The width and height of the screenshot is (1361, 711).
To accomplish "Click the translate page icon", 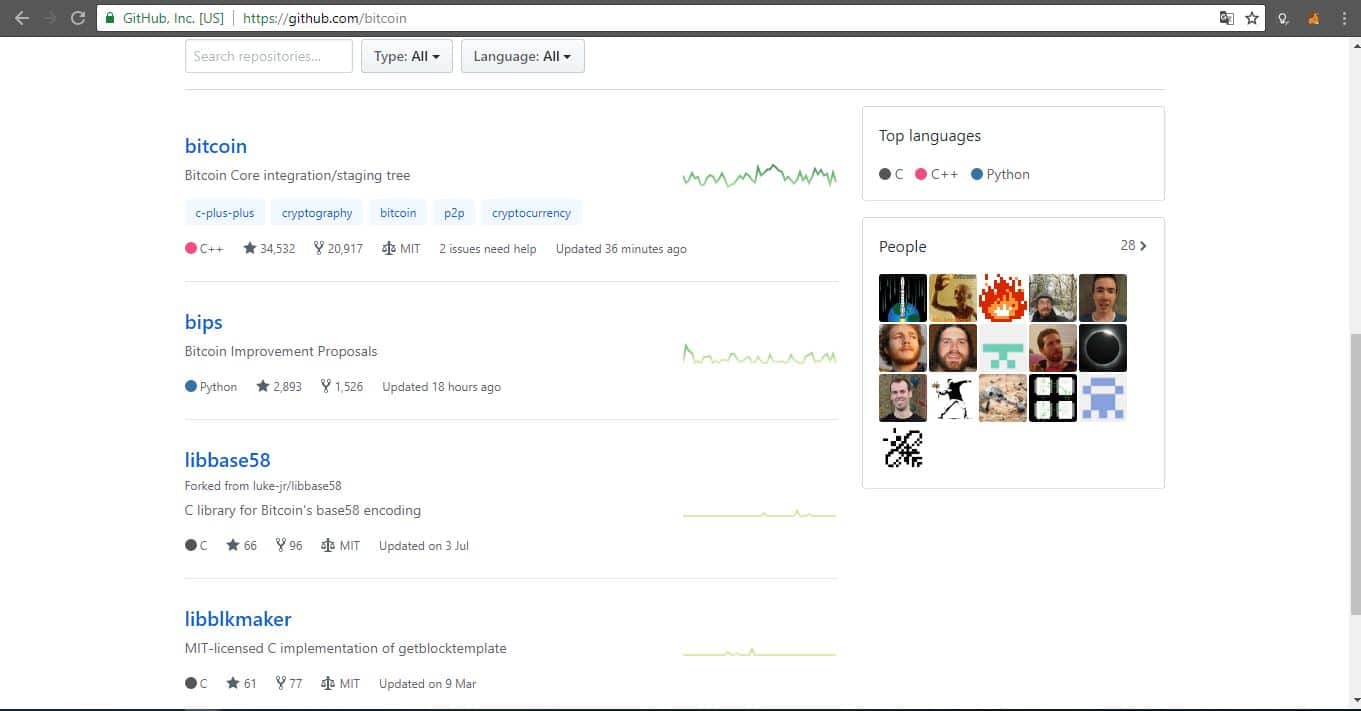I will 1226,18.
